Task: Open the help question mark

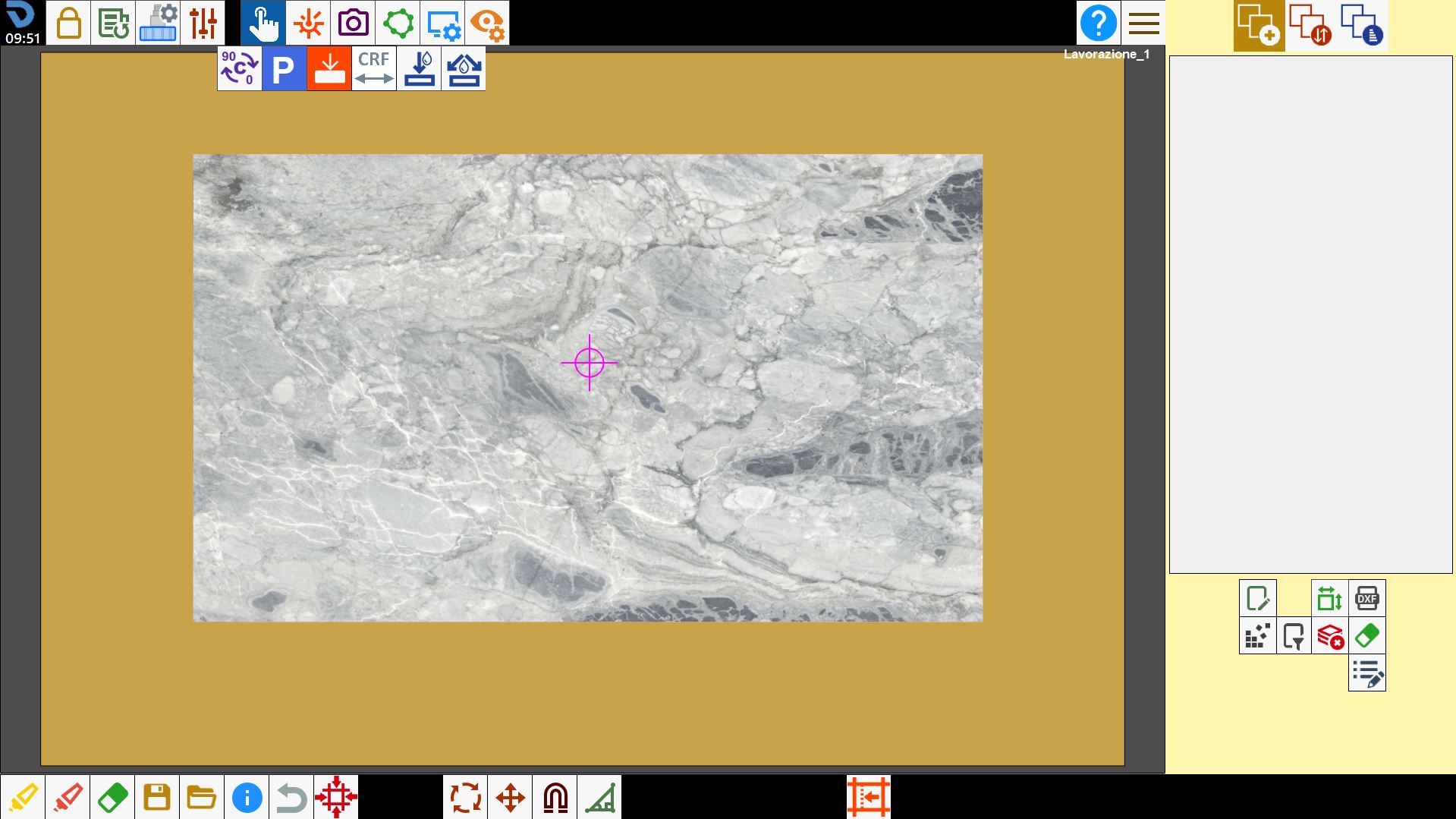Action: pyautogui.click(x=1098, y=23)
